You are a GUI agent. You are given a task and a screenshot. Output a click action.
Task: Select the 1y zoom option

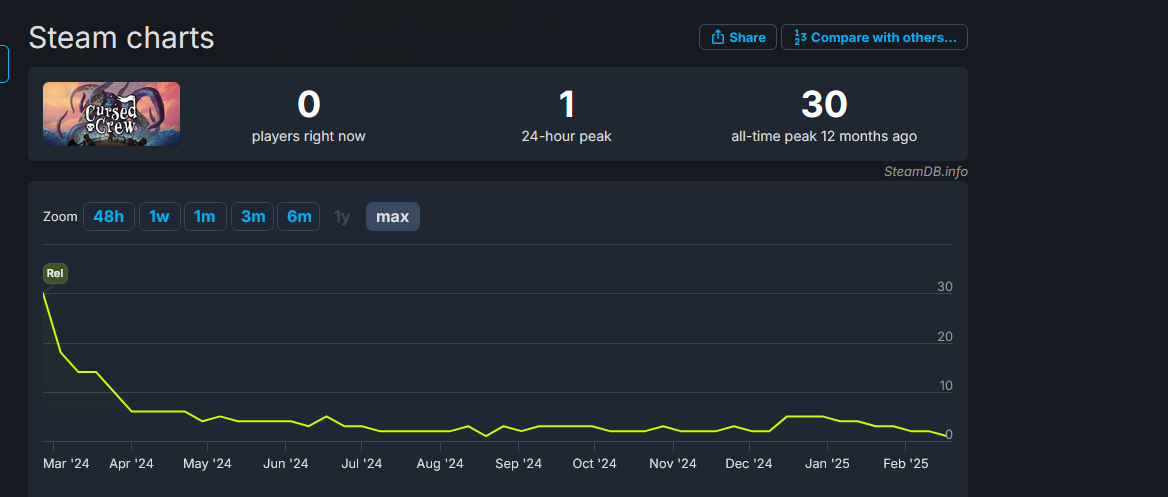[342, 217]
